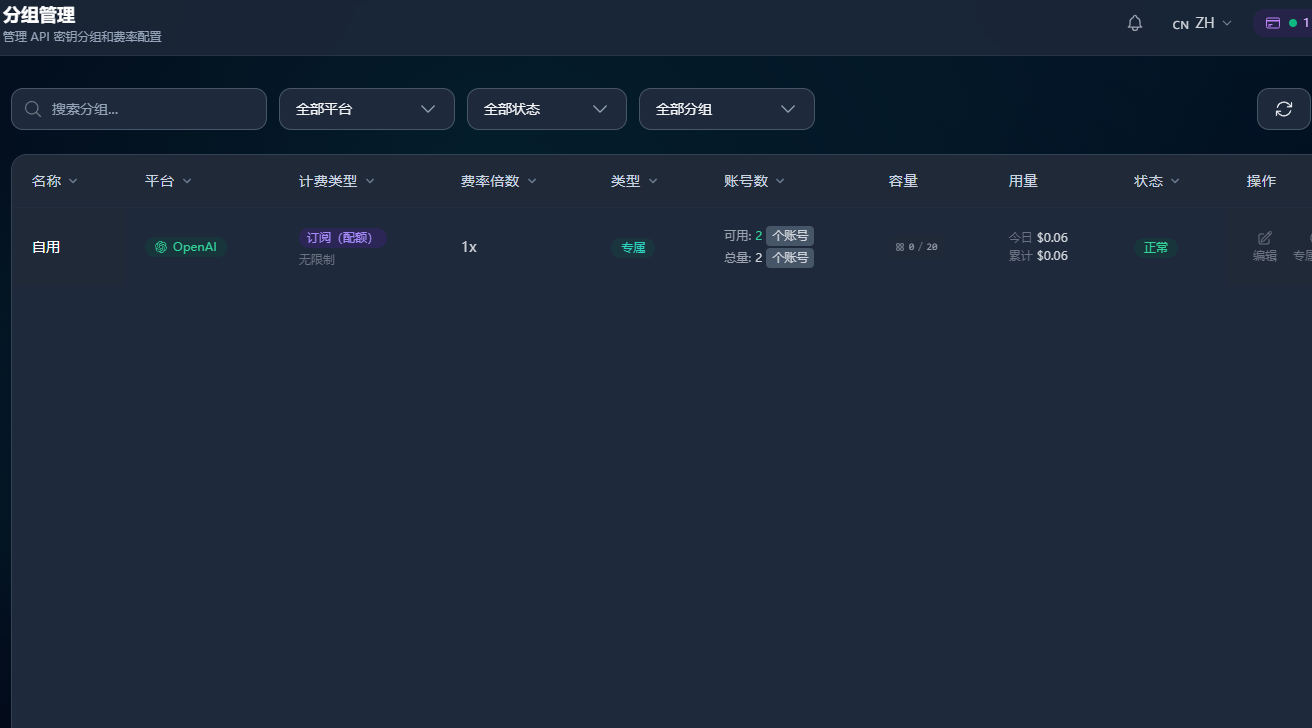Click the 0 / 20 capacity value
Image resolution: width=1312 pixels, height=728 pixels.
(916, 247)
